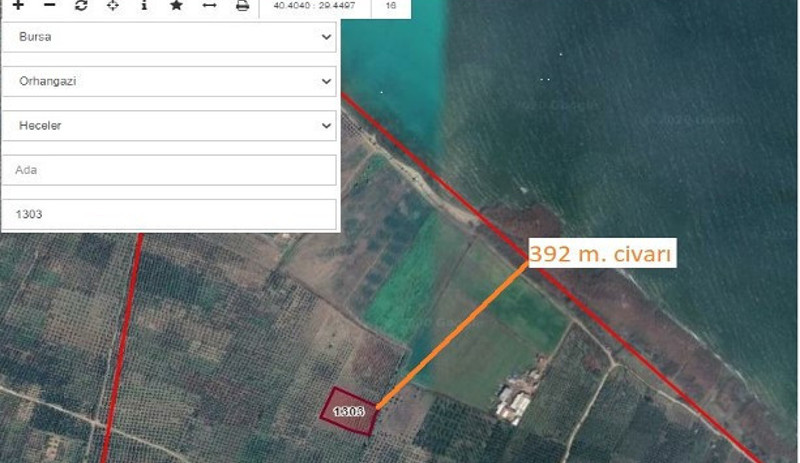
Task: Add to favorites with star icon
Action: coord(177,5)
